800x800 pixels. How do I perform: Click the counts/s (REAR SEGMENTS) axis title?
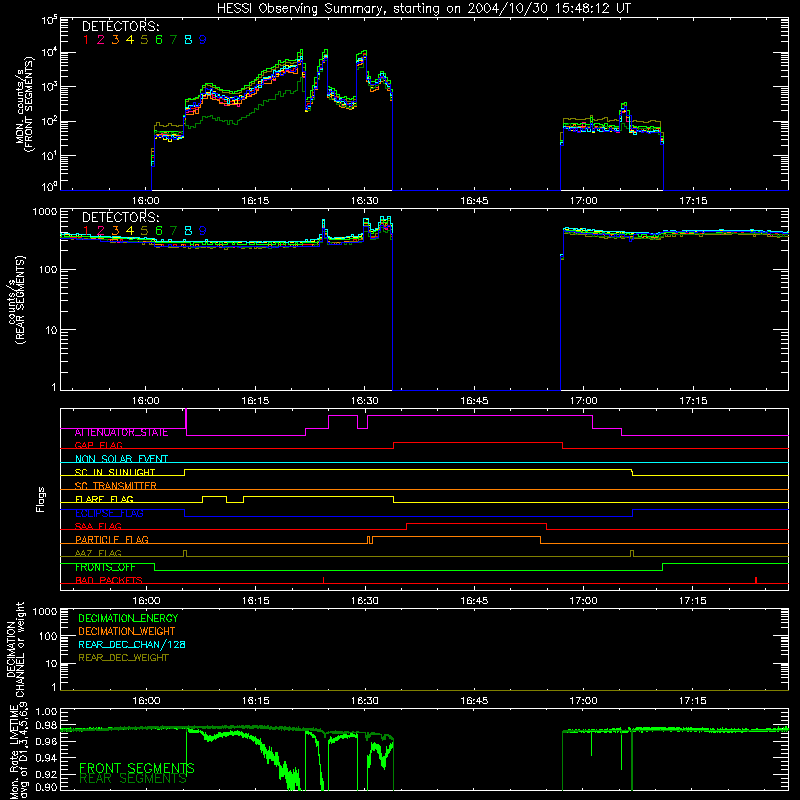click(x=16, y=300)
